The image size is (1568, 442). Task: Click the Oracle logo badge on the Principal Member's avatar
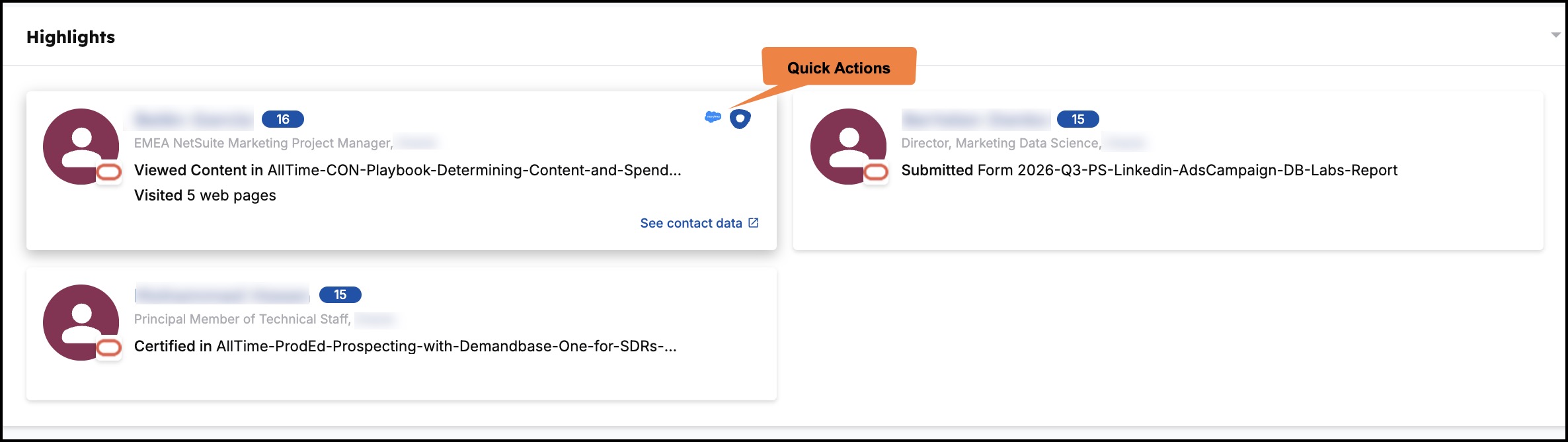point(109,348)
